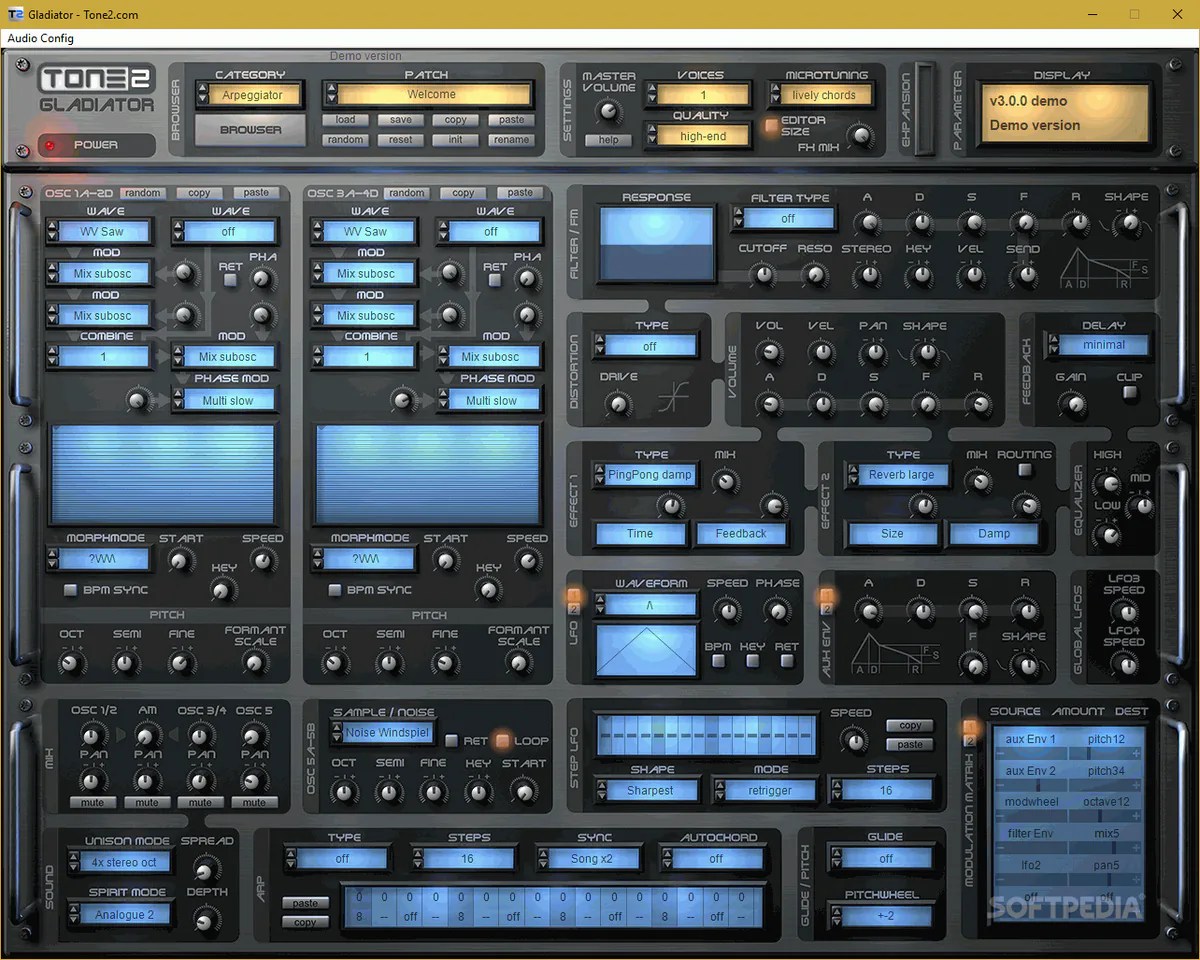Open Spirit Mode Analogue 2 dropdown
The image size is (1200, 960).
121,914
